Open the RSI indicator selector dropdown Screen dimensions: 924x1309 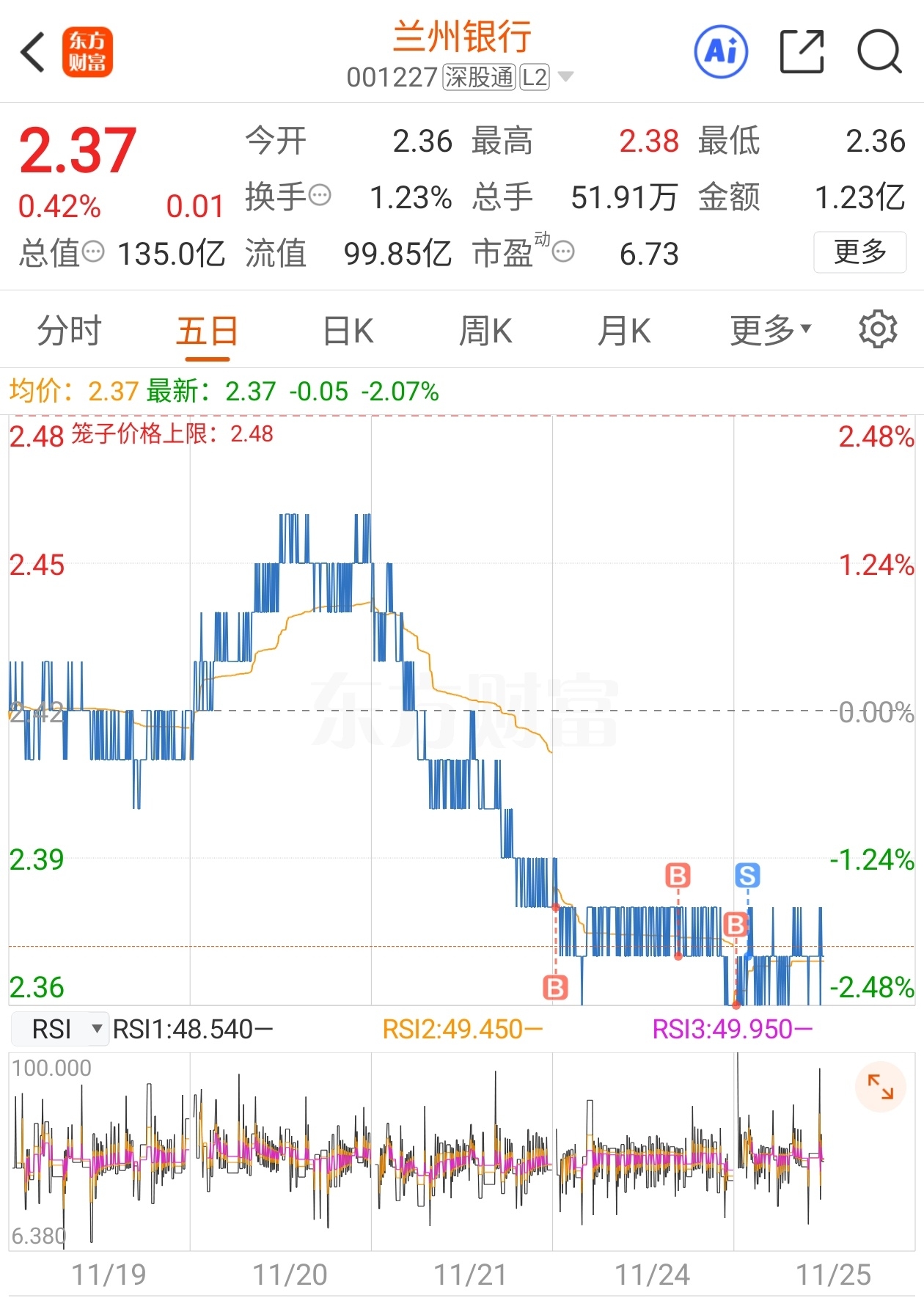pyautogui.click(x=60, y=1029)
